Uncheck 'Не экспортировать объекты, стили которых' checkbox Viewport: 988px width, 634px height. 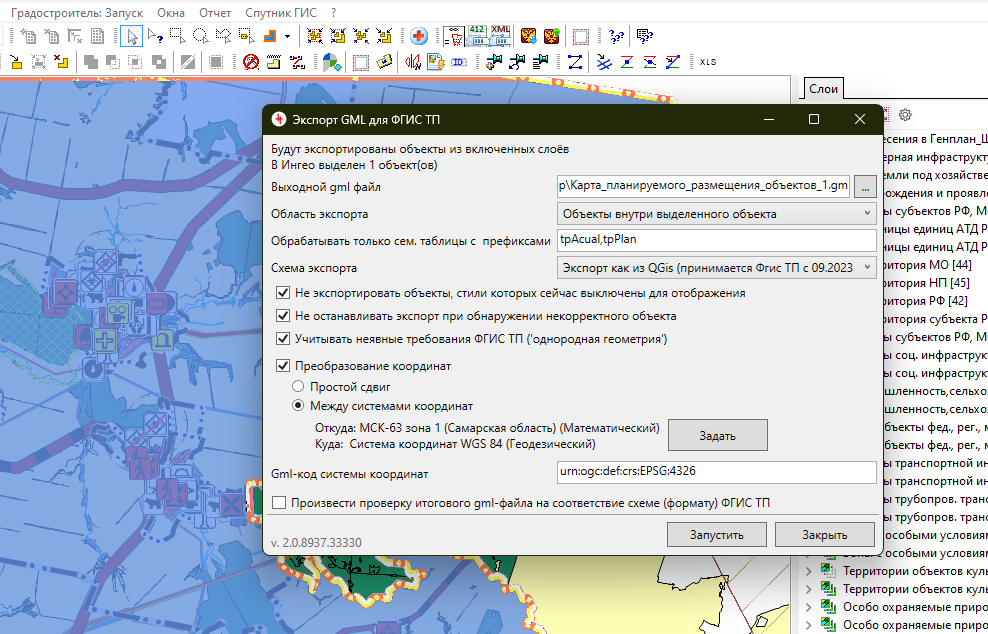pos(283,293)
